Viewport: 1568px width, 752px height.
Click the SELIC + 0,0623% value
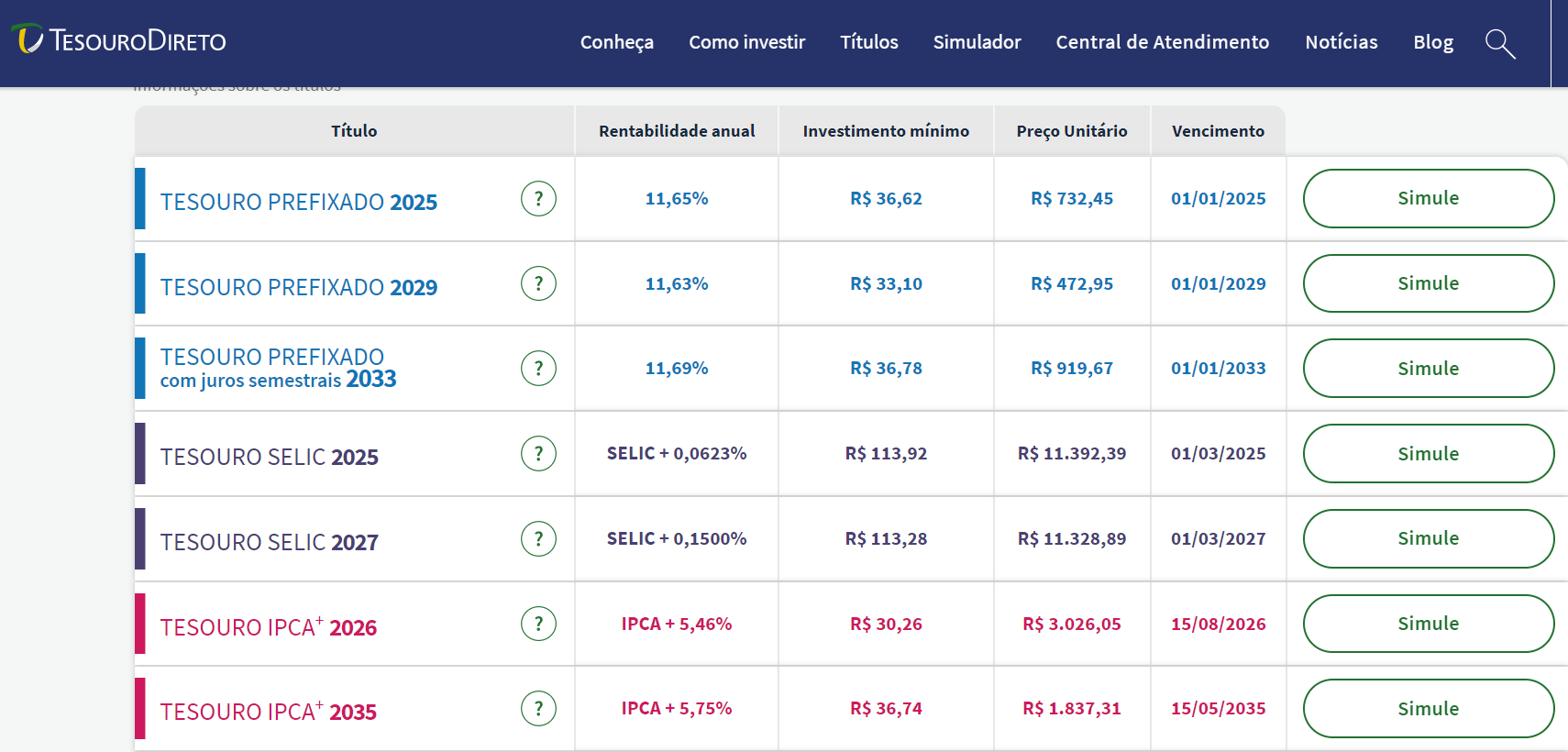click(x=677, y=453)
